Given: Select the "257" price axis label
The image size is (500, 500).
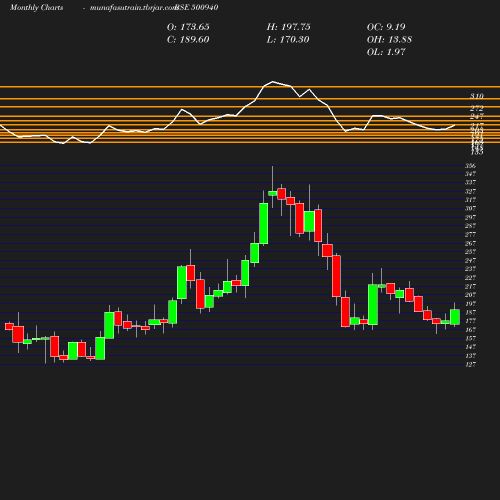Looking at the screenshot, I should (470, 252).
